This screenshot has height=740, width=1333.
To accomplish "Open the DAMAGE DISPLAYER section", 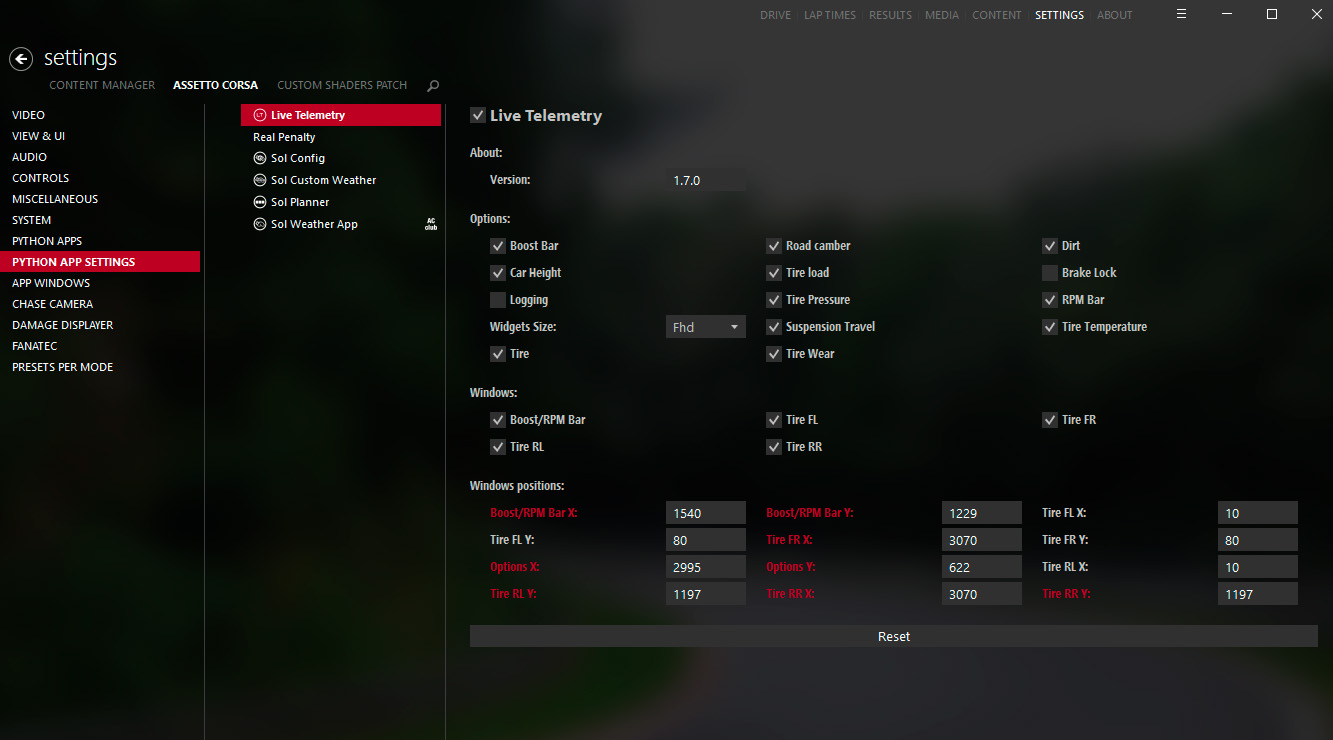I will 100,325.
